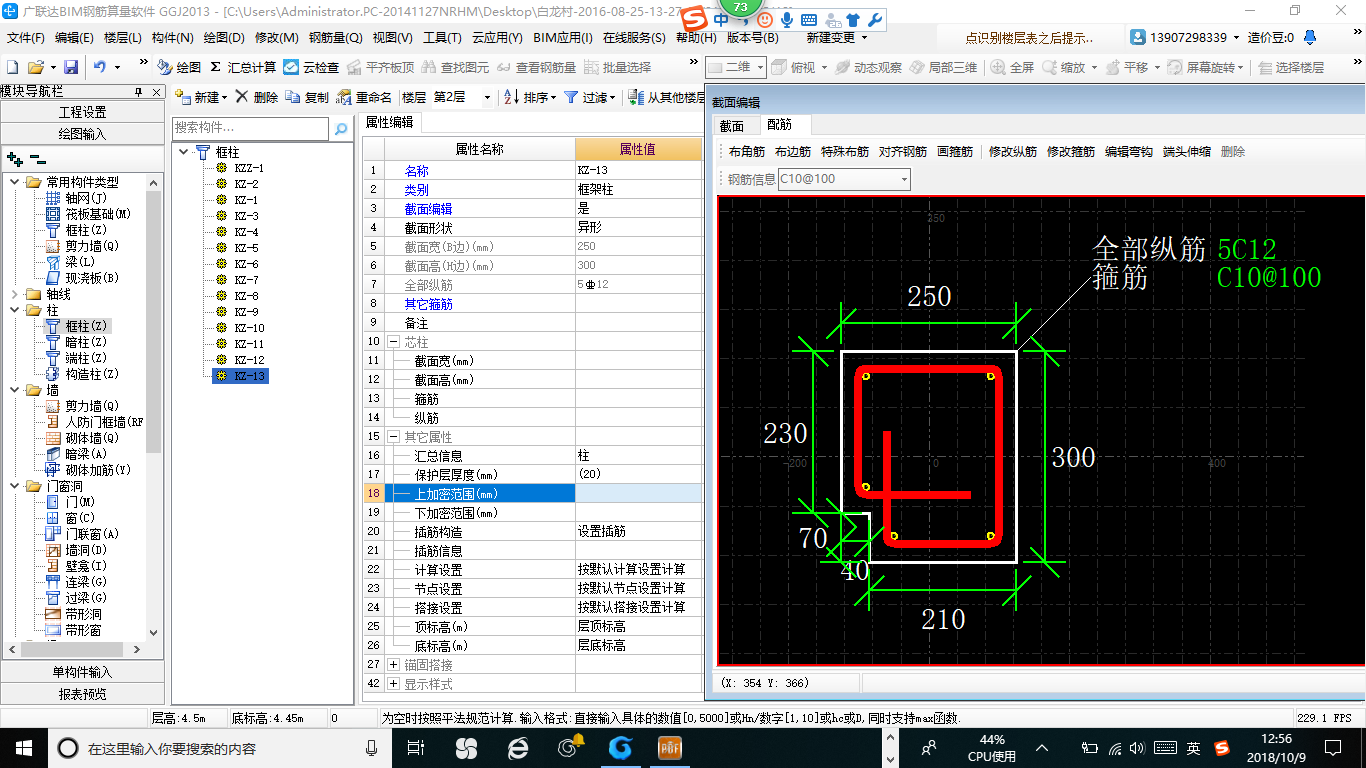Collapse 门窗洞 tree node
1366x768 pixels.
[x=15, y=486]
